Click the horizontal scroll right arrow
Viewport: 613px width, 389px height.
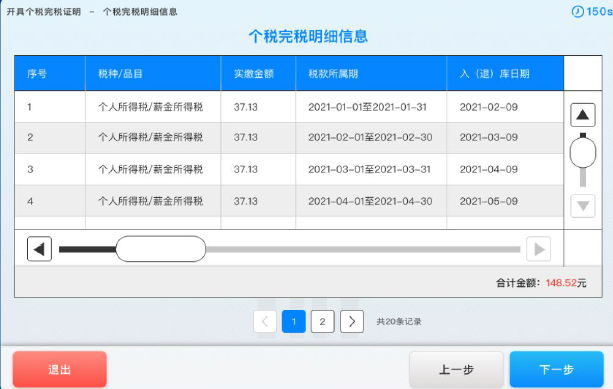[538, 249]
